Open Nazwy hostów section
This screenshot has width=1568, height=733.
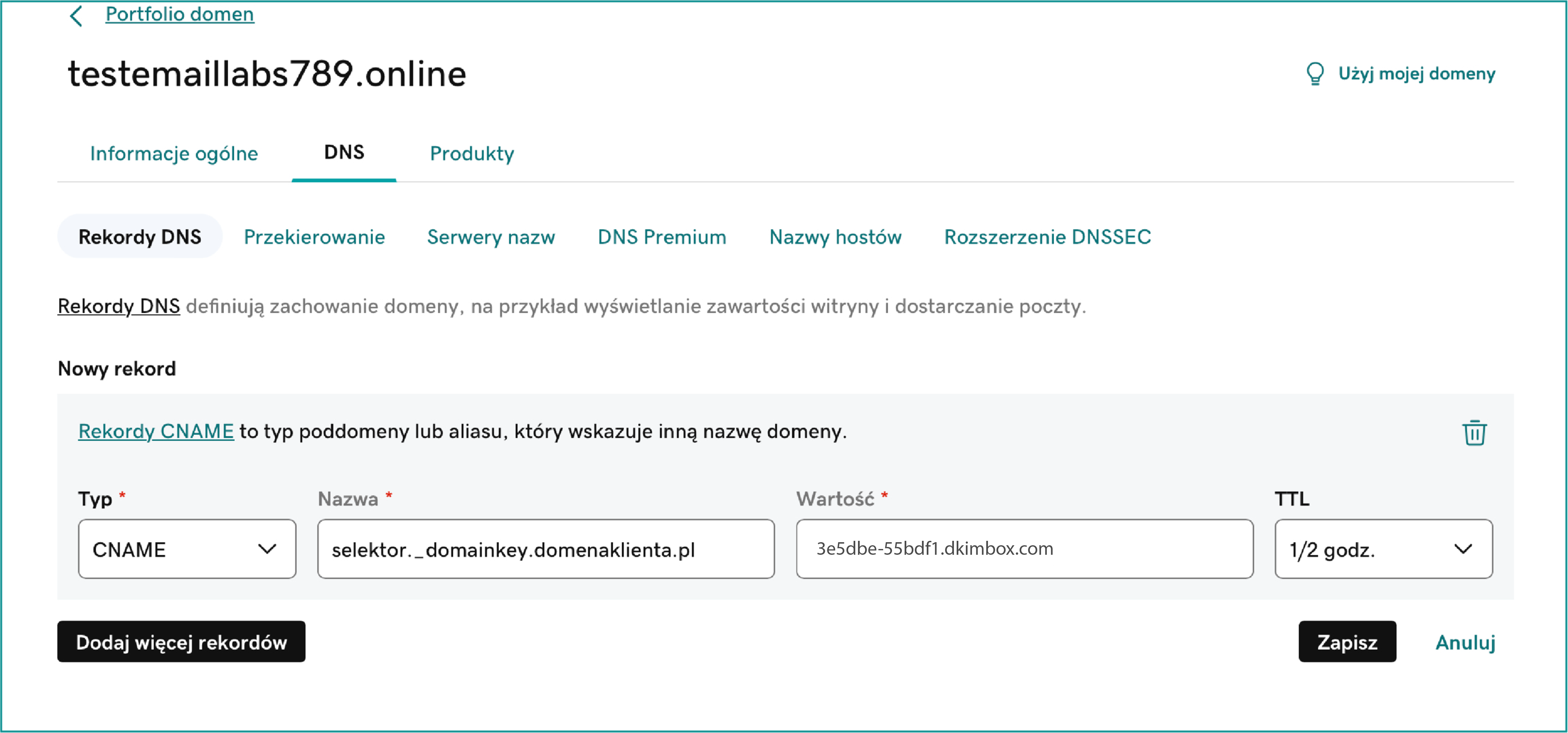coord(835,237)
